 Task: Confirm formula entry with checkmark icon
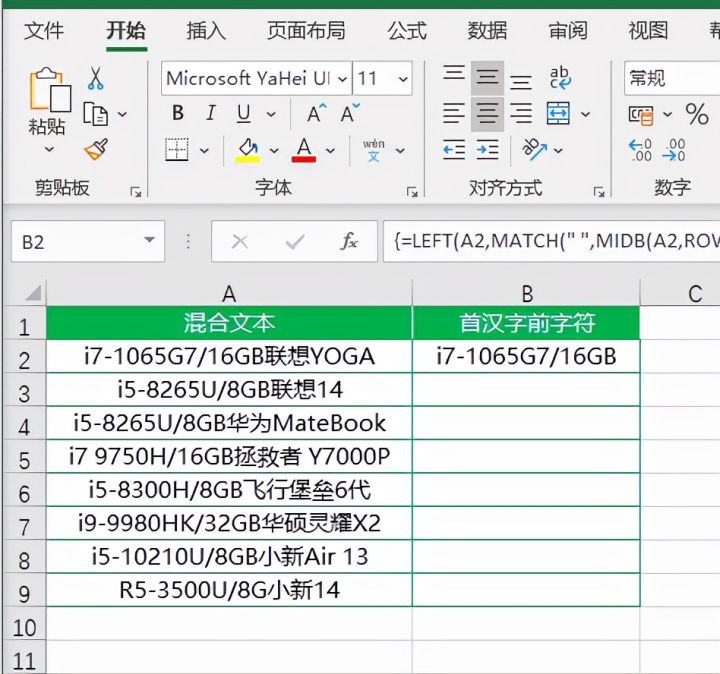[295, 241]
